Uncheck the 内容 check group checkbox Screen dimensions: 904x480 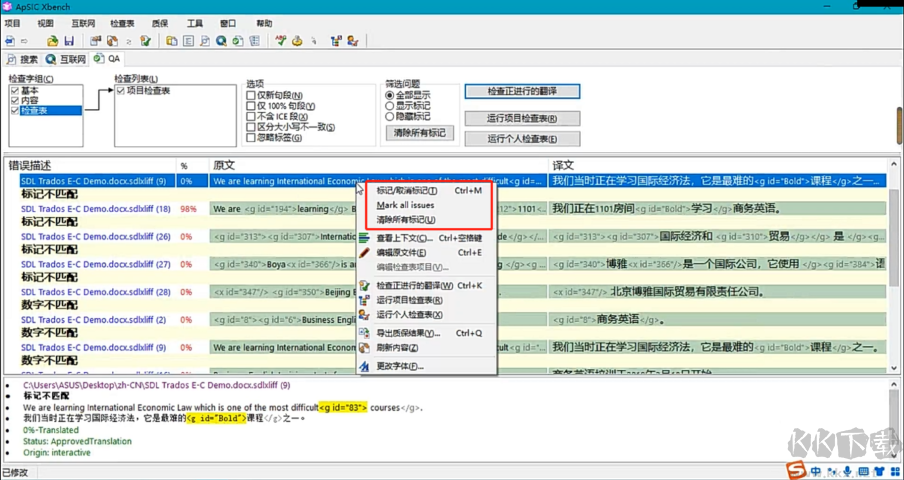[14, 101]
